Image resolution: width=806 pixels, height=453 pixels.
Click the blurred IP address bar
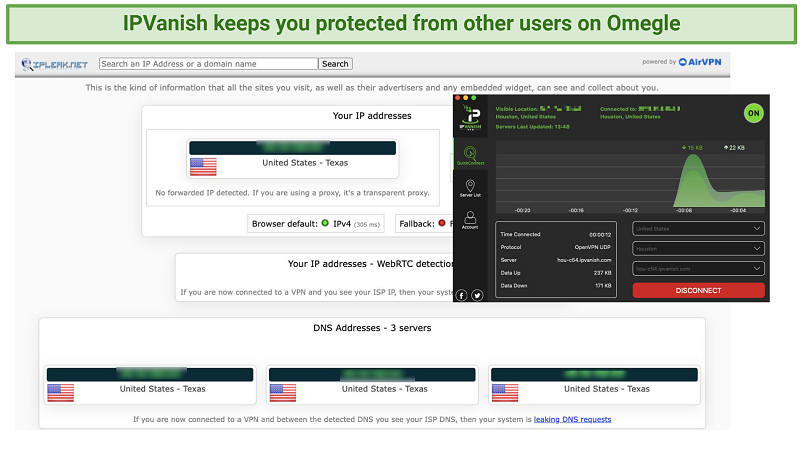point(292,148)
